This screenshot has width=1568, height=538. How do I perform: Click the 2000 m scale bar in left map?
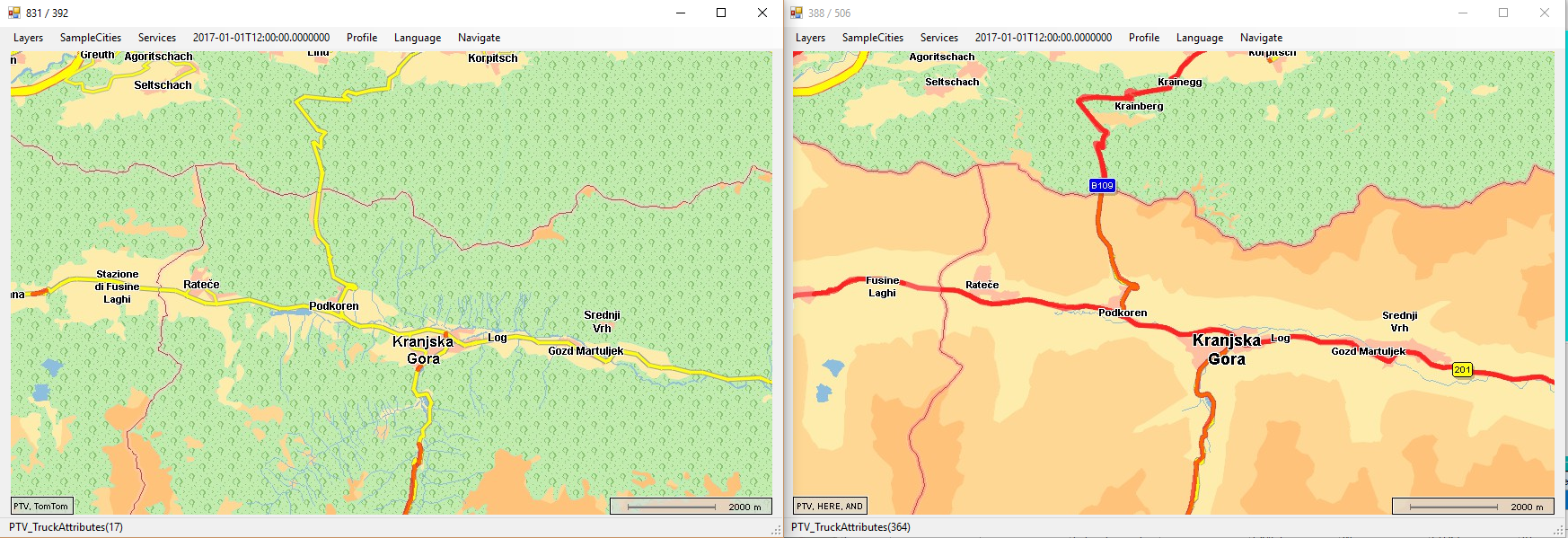point(690,506)
